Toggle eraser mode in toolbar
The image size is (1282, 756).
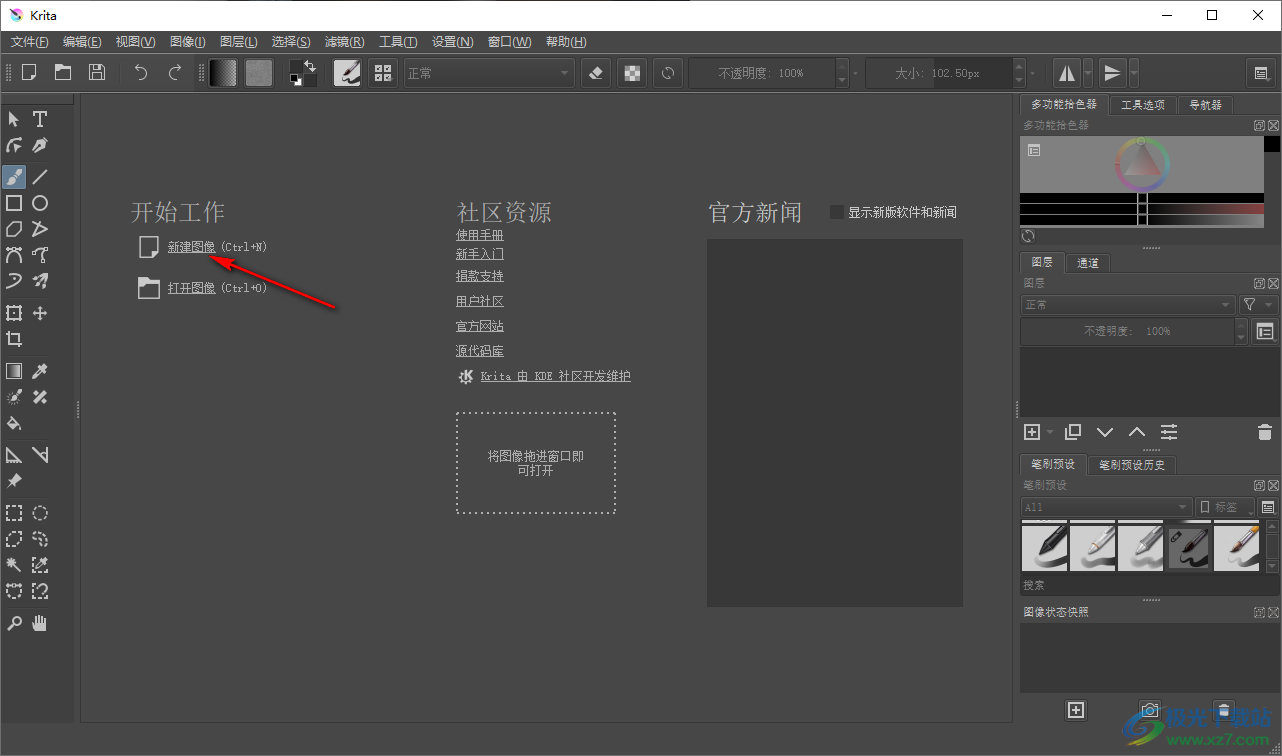(x=596, y=72)
